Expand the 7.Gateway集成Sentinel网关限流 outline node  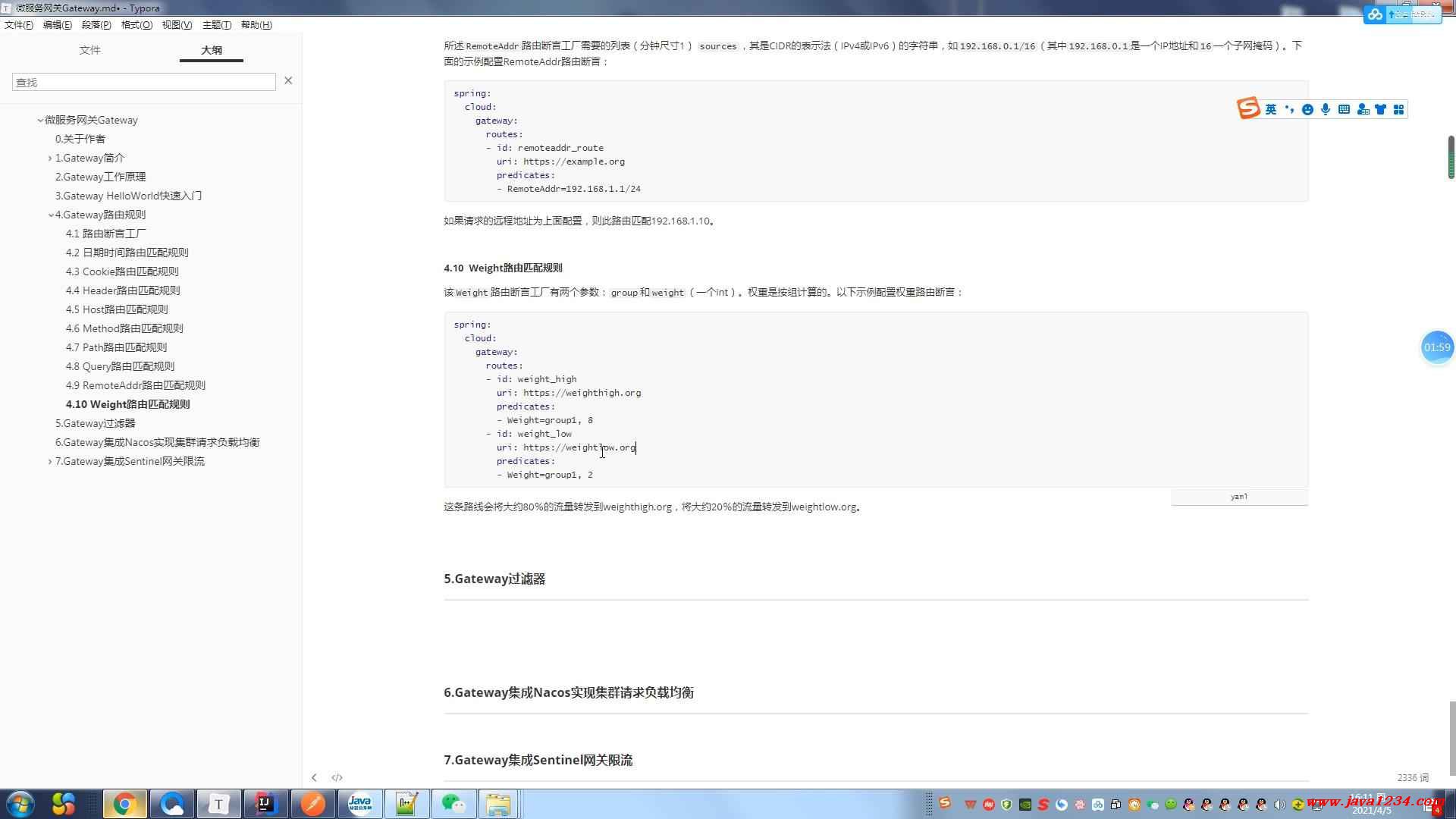click(x=50, y=461)
